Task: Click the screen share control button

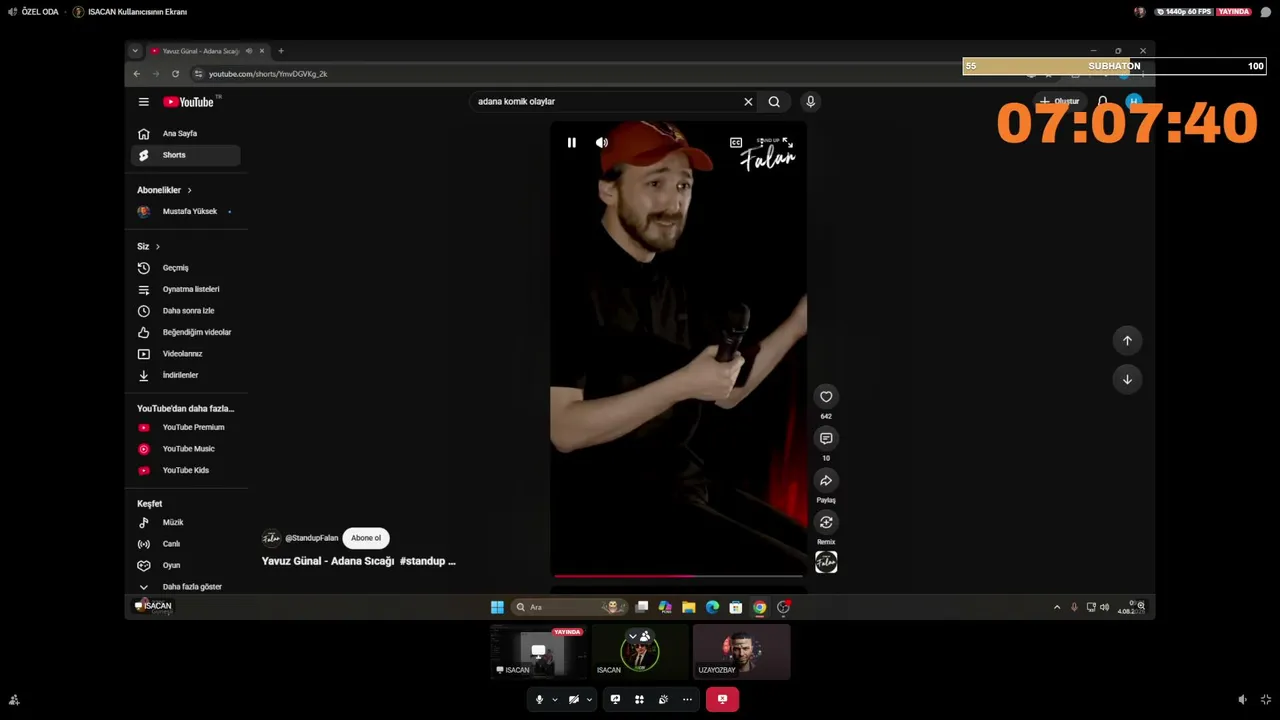Action: (x=615, y=700)
